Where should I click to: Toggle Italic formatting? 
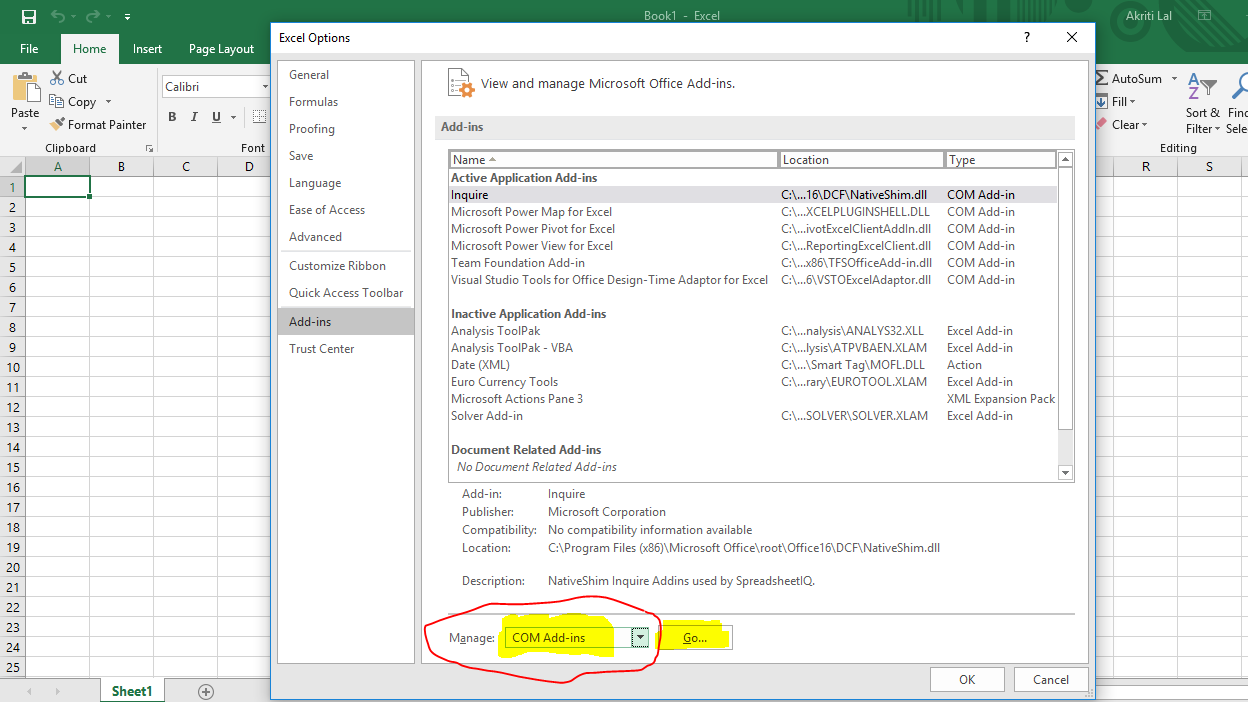[x=194, y=117]
